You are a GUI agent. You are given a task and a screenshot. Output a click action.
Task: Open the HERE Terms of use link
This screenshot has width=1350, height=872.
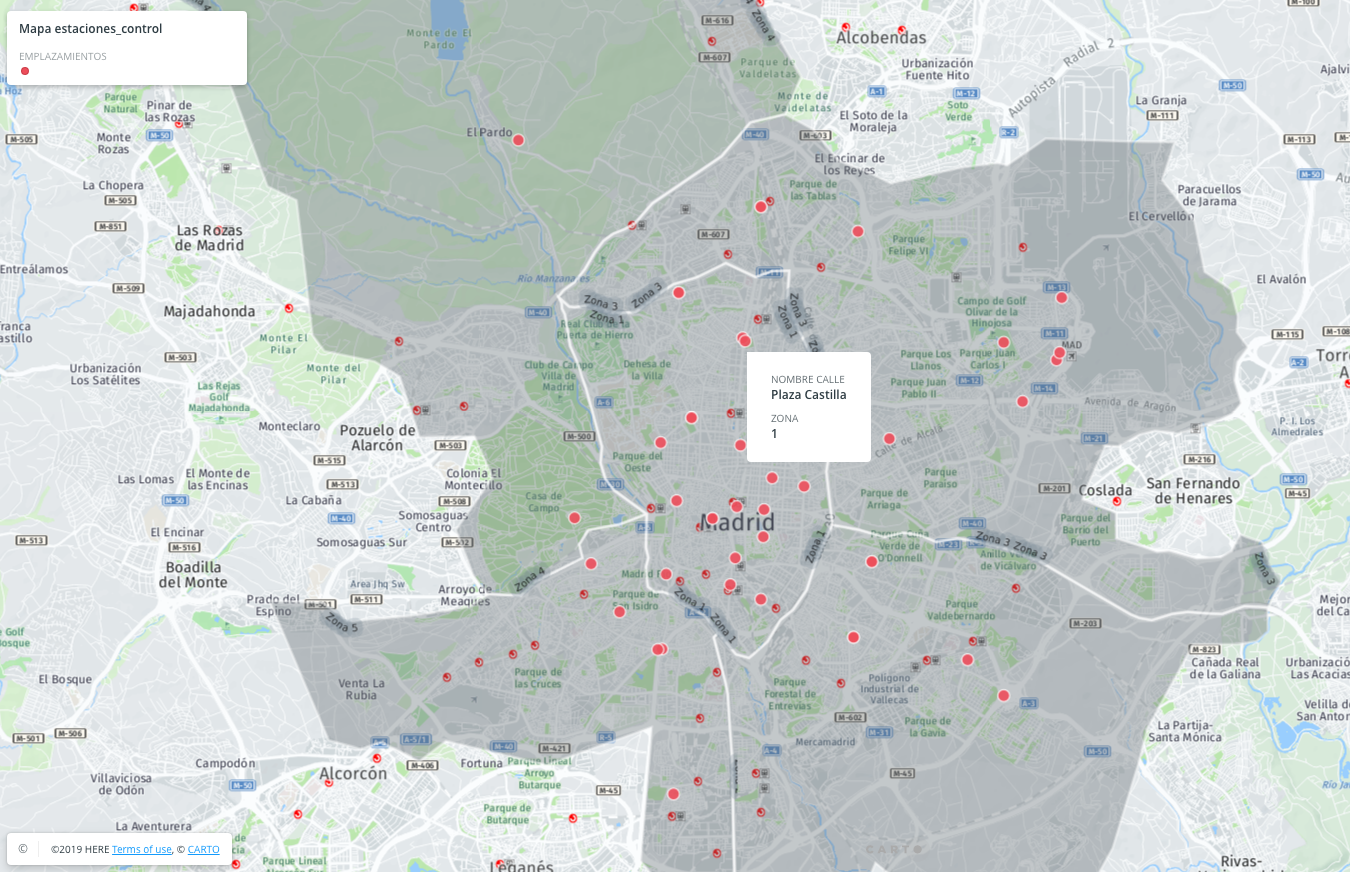[x=141, y=849]
